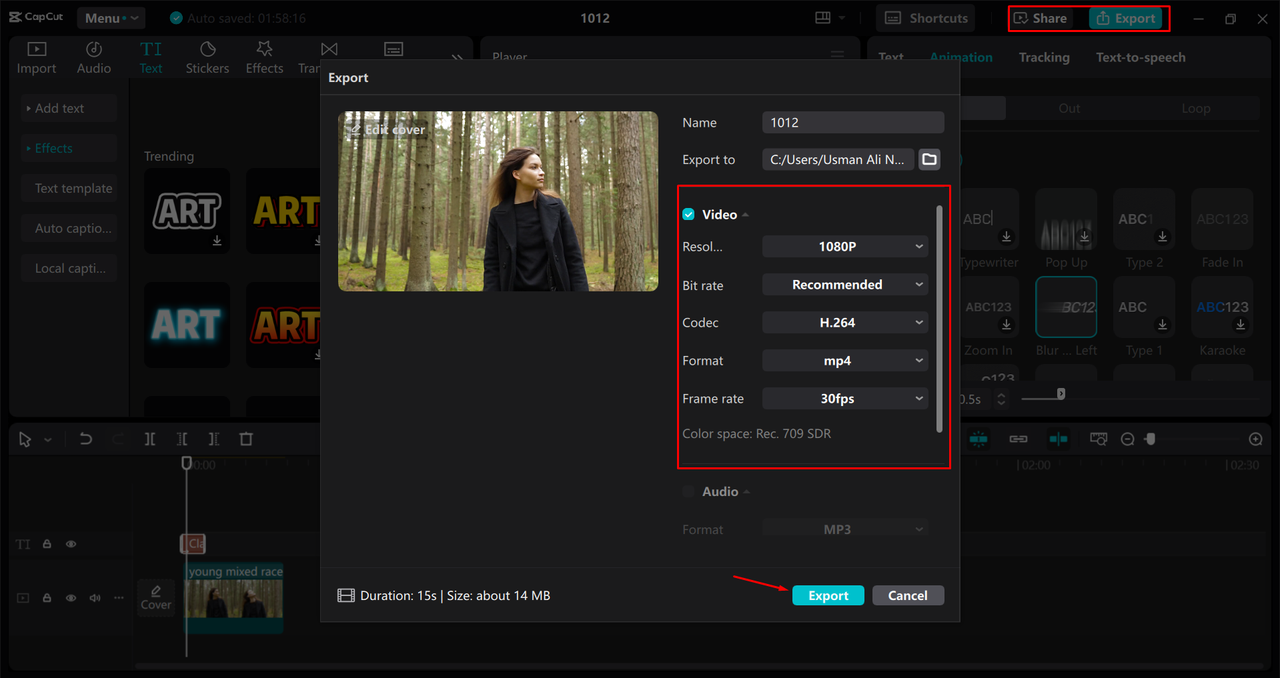1280x678 pixels.
Task: Click the trash Delete icon in timeline
Action: point(246,439)
